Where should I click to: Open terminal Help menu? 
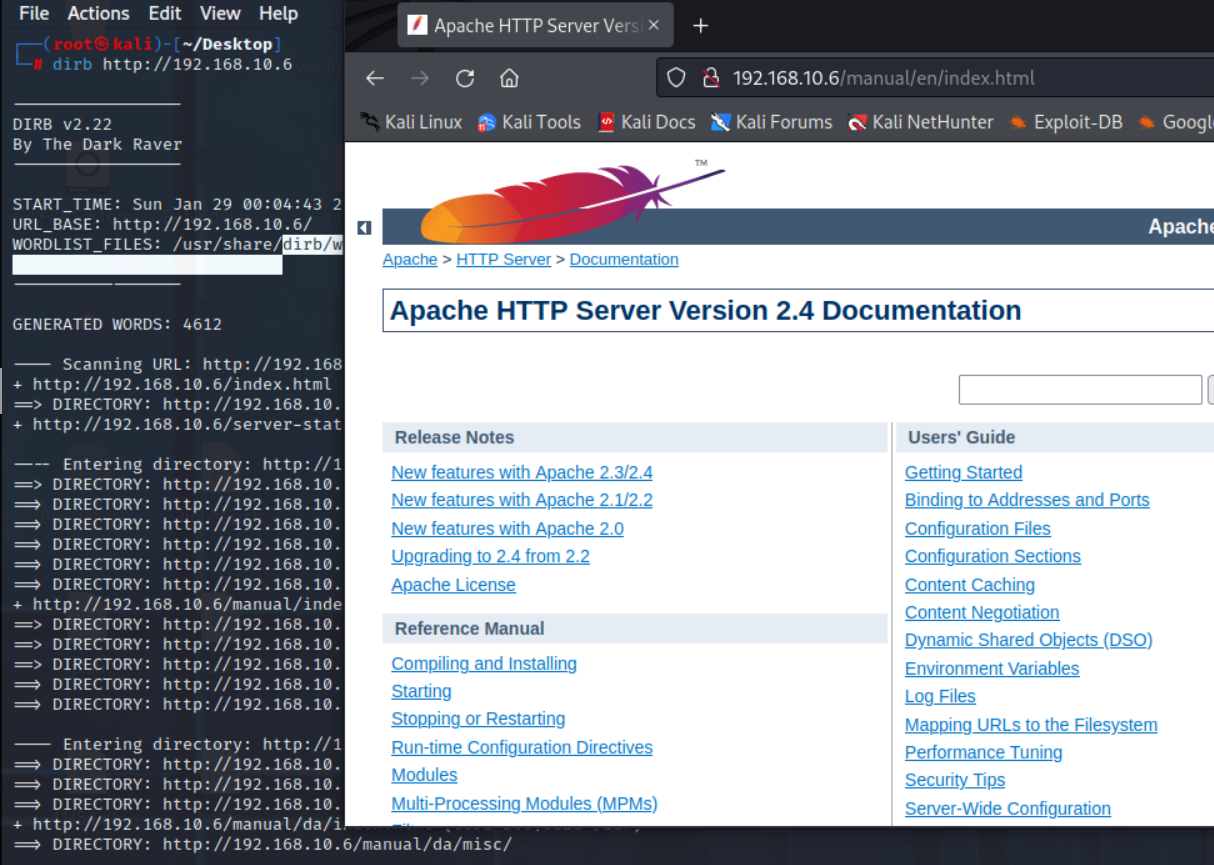(x=278, y=13)
